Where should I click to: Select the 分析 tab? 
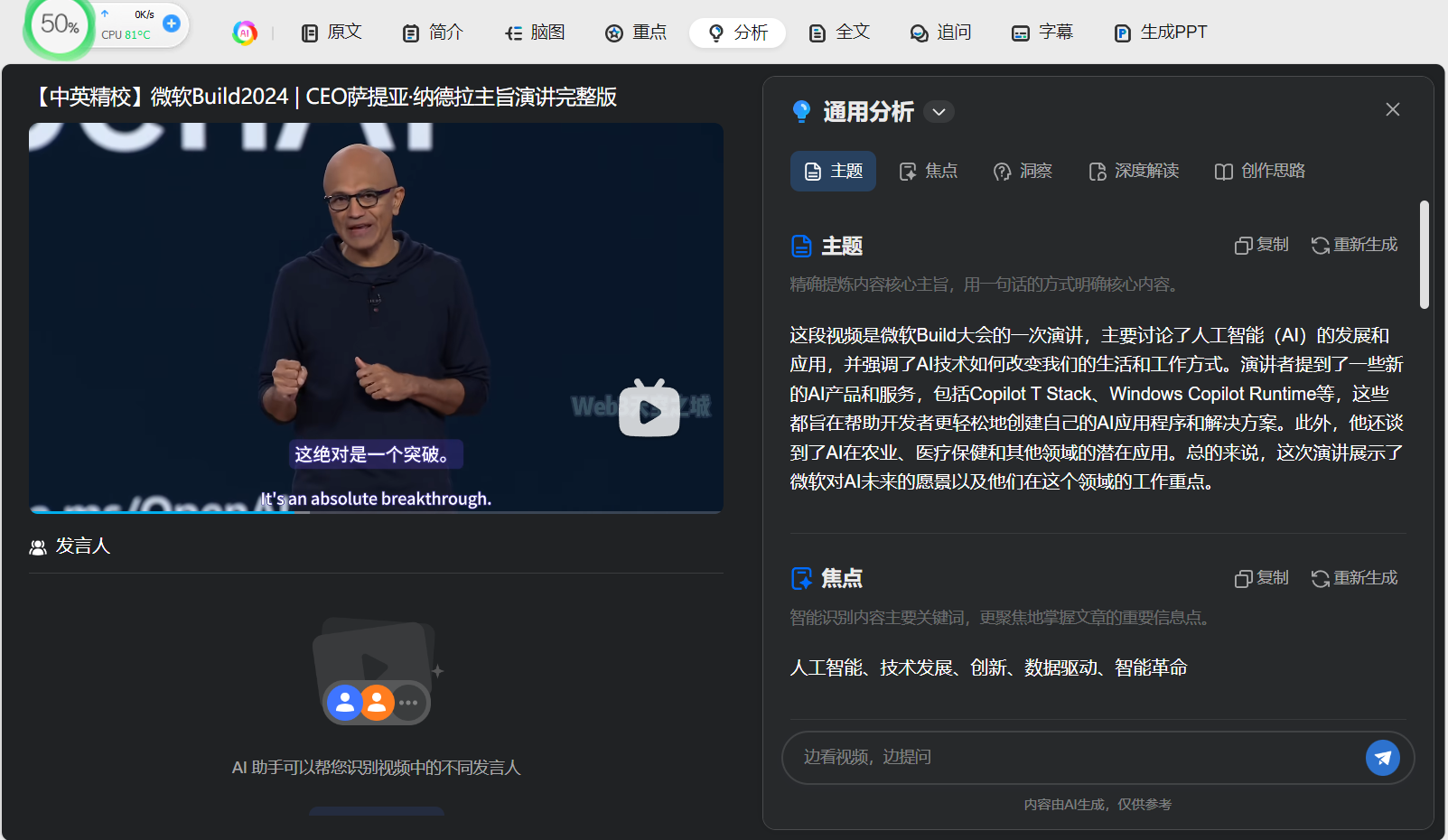(x=737, y=33)
